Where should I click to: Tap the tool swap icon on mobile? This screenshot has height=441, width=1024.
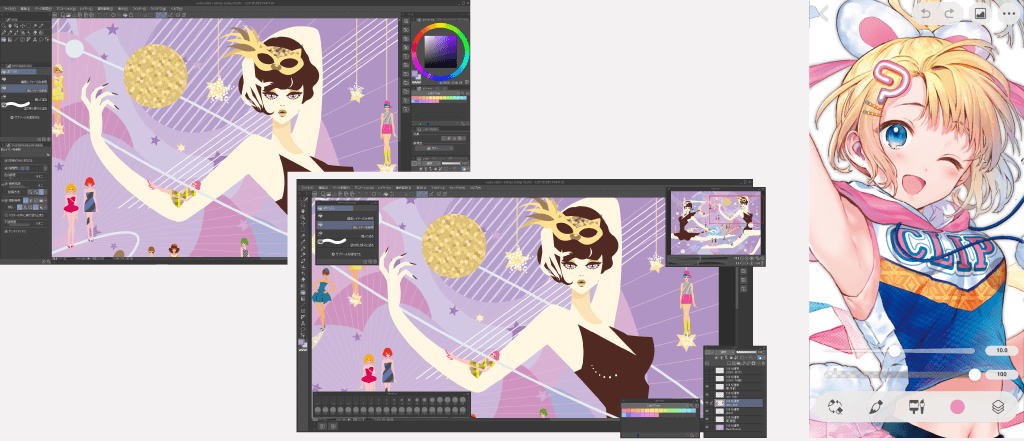point(836,407)
